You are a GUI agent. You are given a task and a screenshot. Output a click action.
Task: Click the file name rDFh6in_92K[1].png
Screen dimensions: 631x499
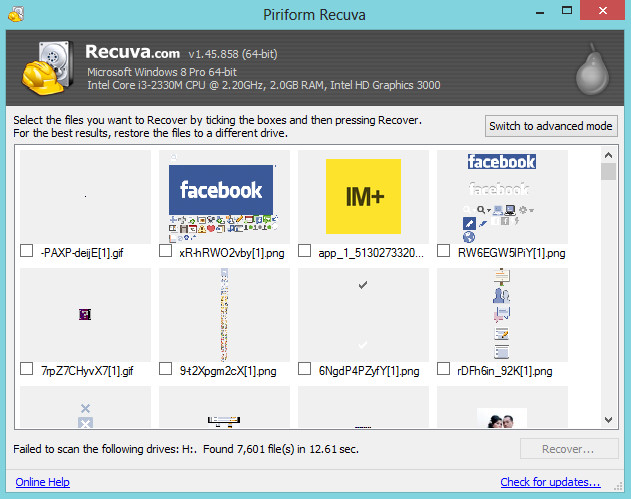505,371
